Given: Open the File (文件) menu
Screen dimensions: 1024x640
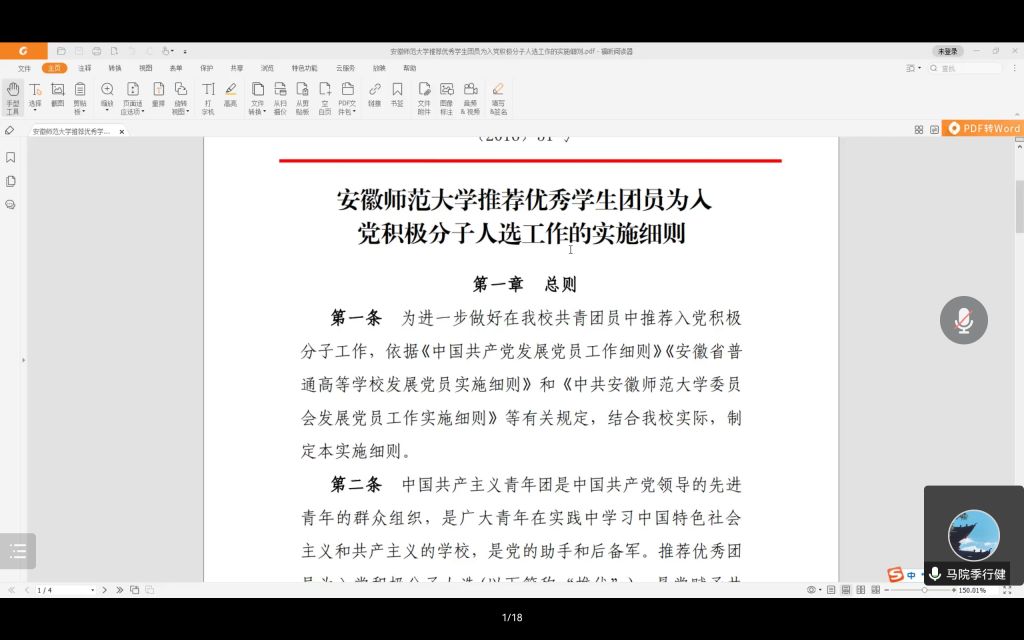Looking at the screenshot, I should tap(24, 68).
